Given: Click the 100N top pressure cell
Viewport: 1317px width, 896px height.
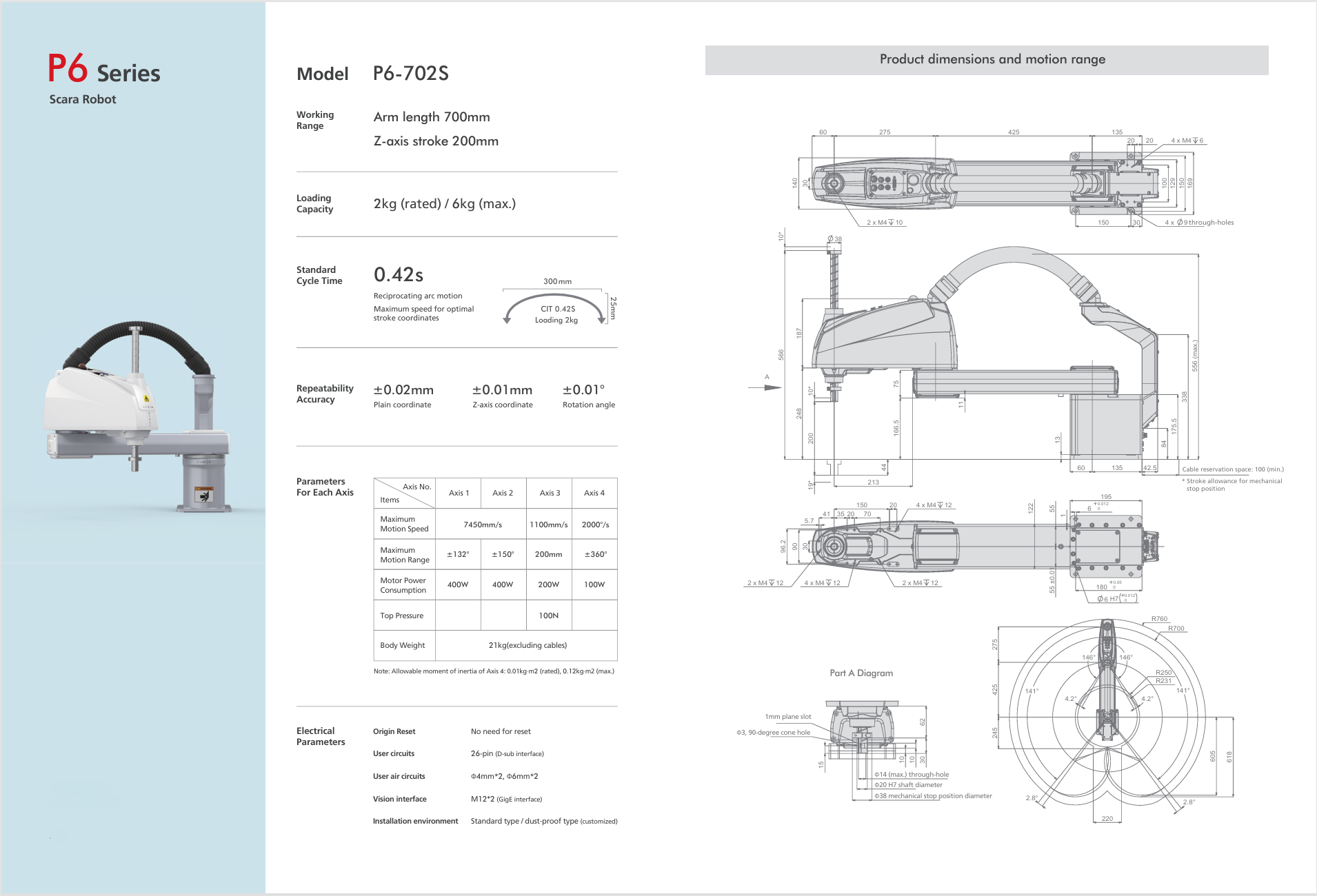Looking at the screenshot, I should 549,615.
